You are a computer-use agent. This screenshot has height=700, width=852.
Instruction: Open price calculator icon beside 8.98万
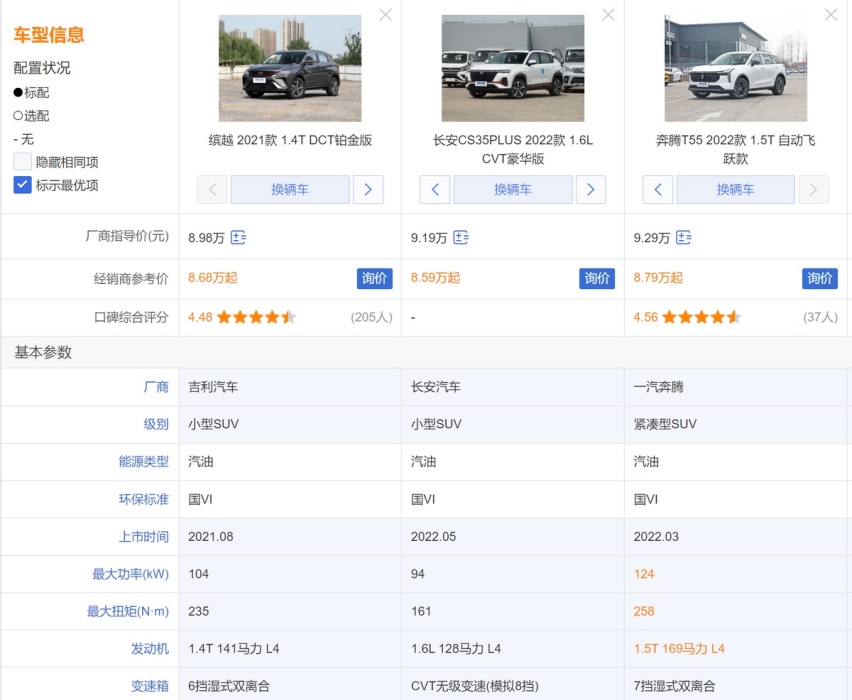[x=238, y=238]
